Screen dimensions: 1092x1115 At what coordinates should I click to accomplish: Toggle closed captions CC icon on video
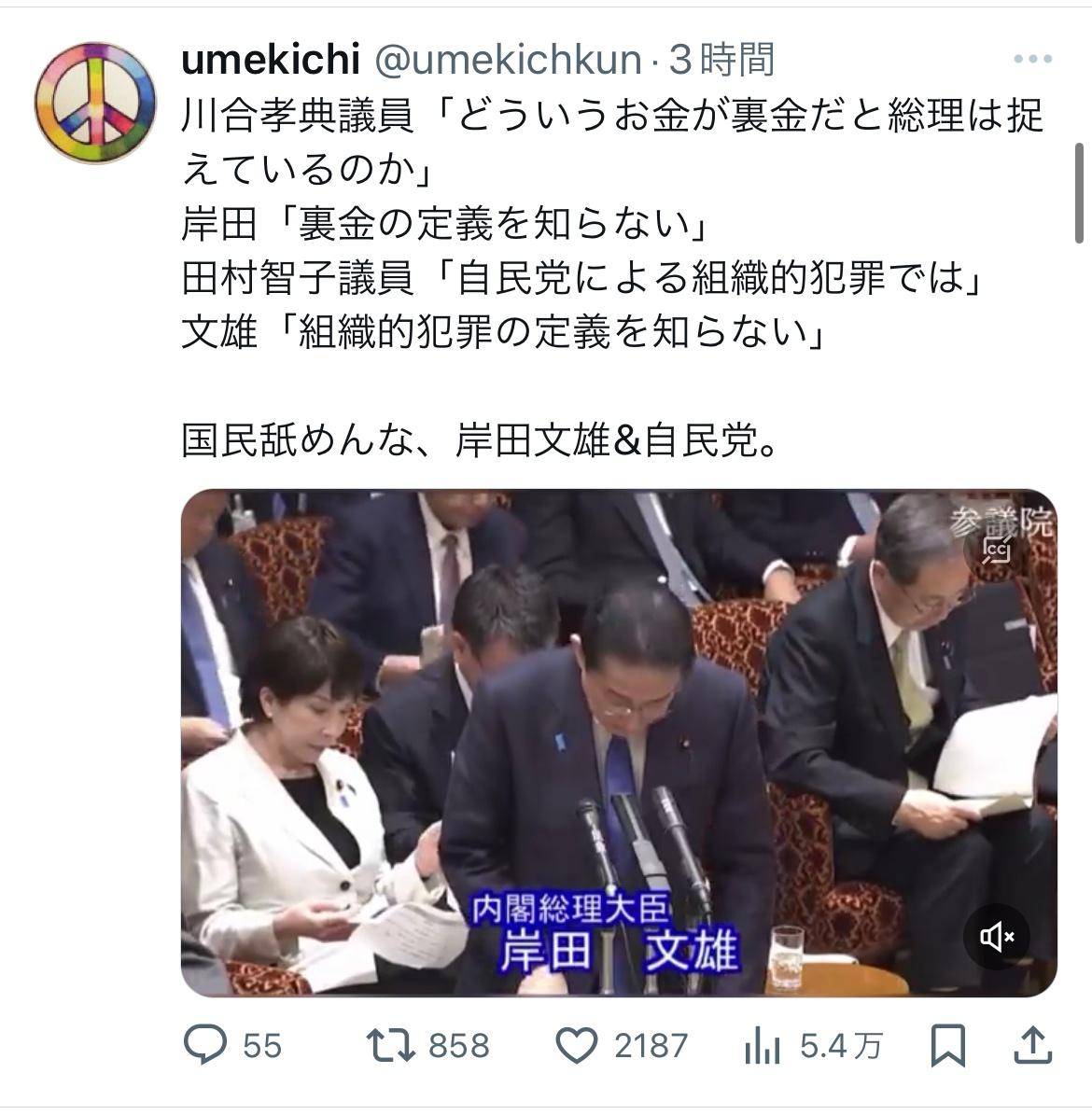click(x=997, y=549)
